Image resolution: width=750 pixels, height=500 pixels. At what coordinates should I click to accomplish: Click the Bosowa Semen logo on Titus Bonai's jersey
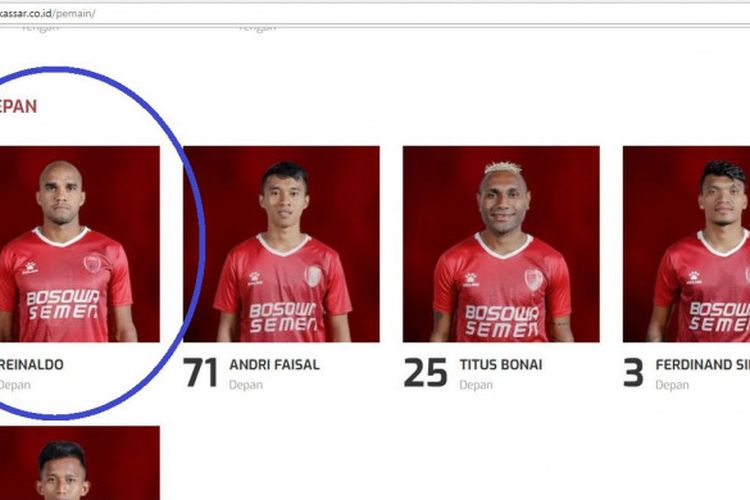click(502, 321)
